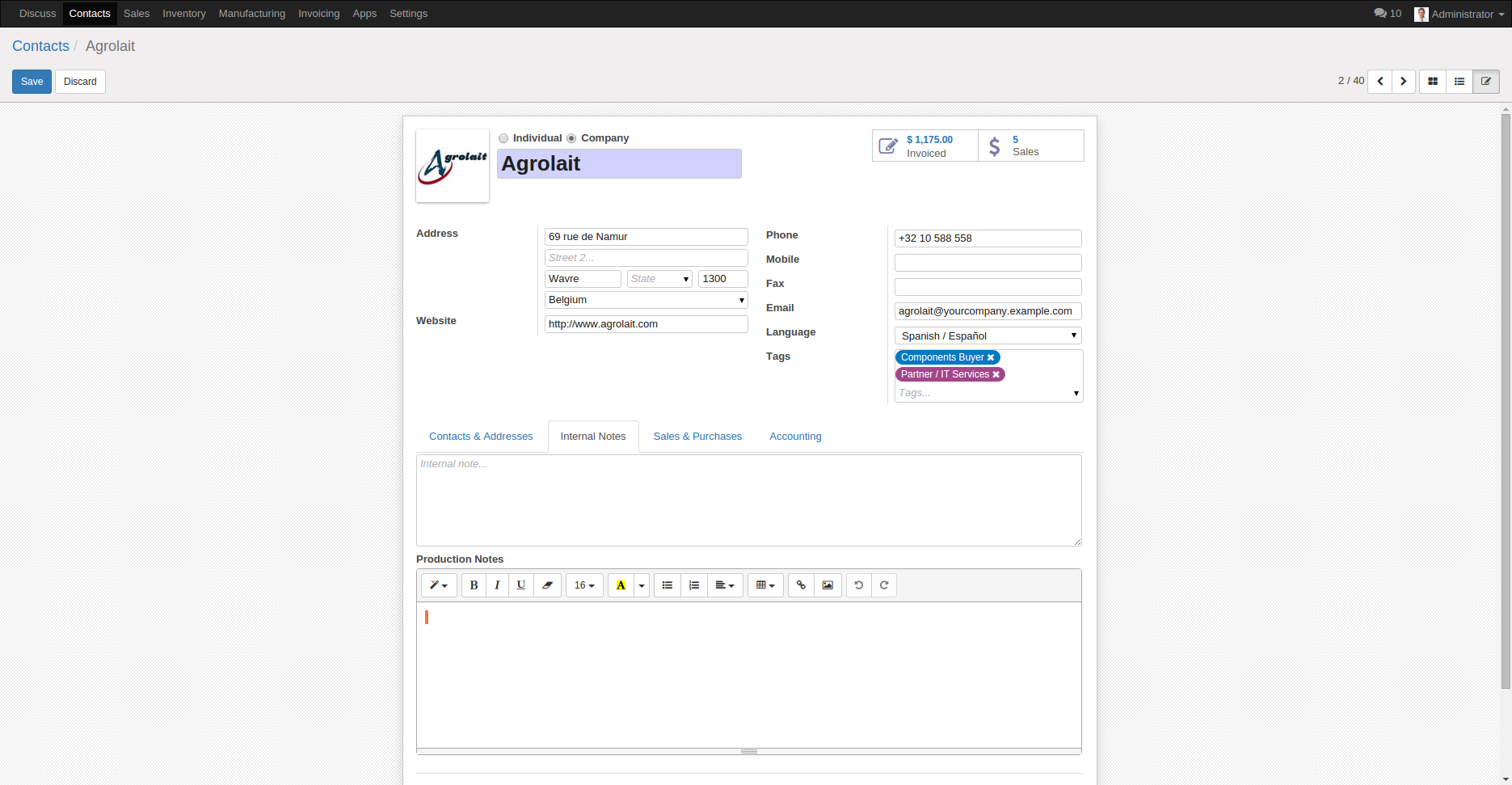Insert an unordered list in Production Notes

coord(668,585)
